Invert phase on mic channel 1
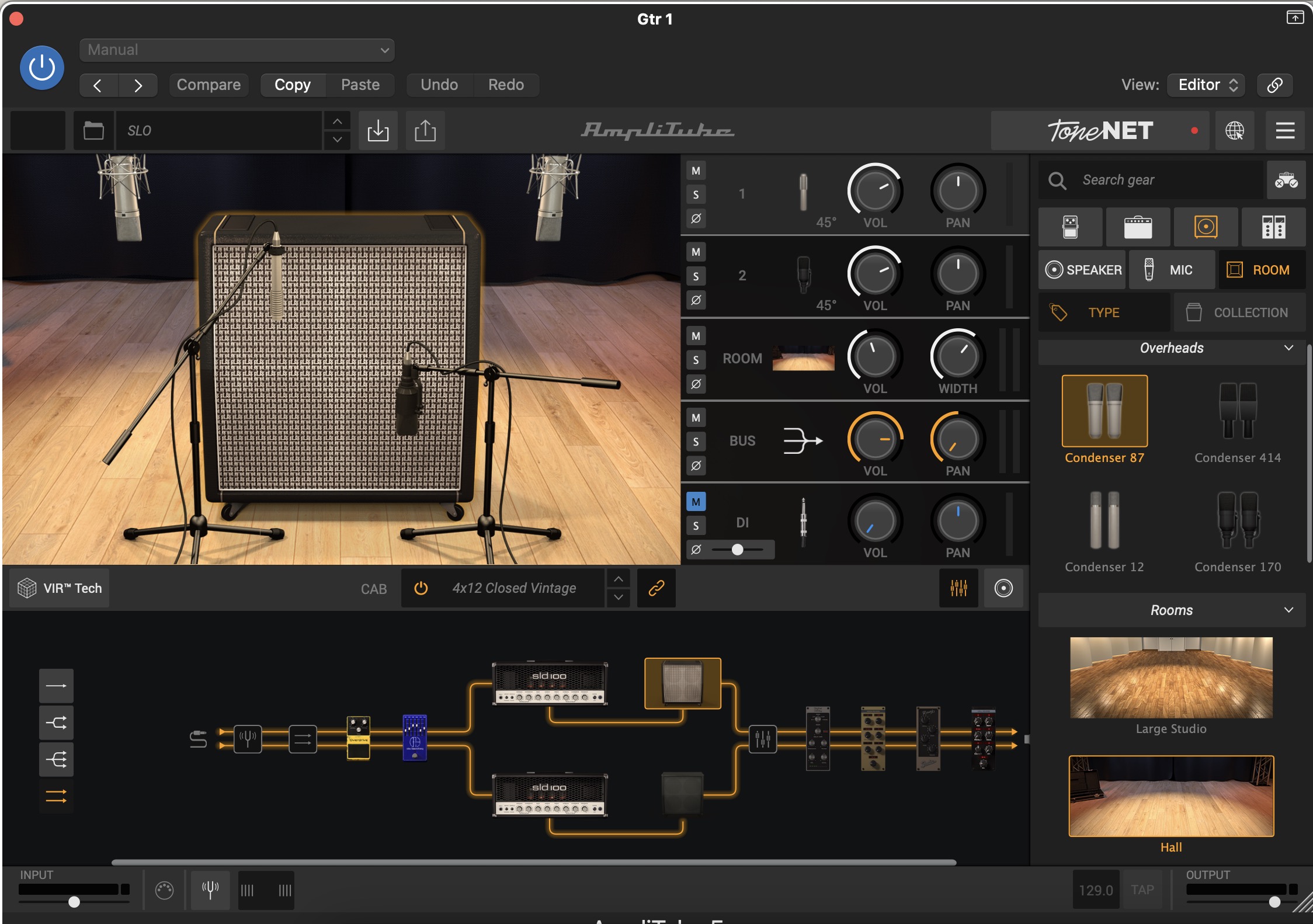The image size is (1313, 924). click(x=696, y=218)
